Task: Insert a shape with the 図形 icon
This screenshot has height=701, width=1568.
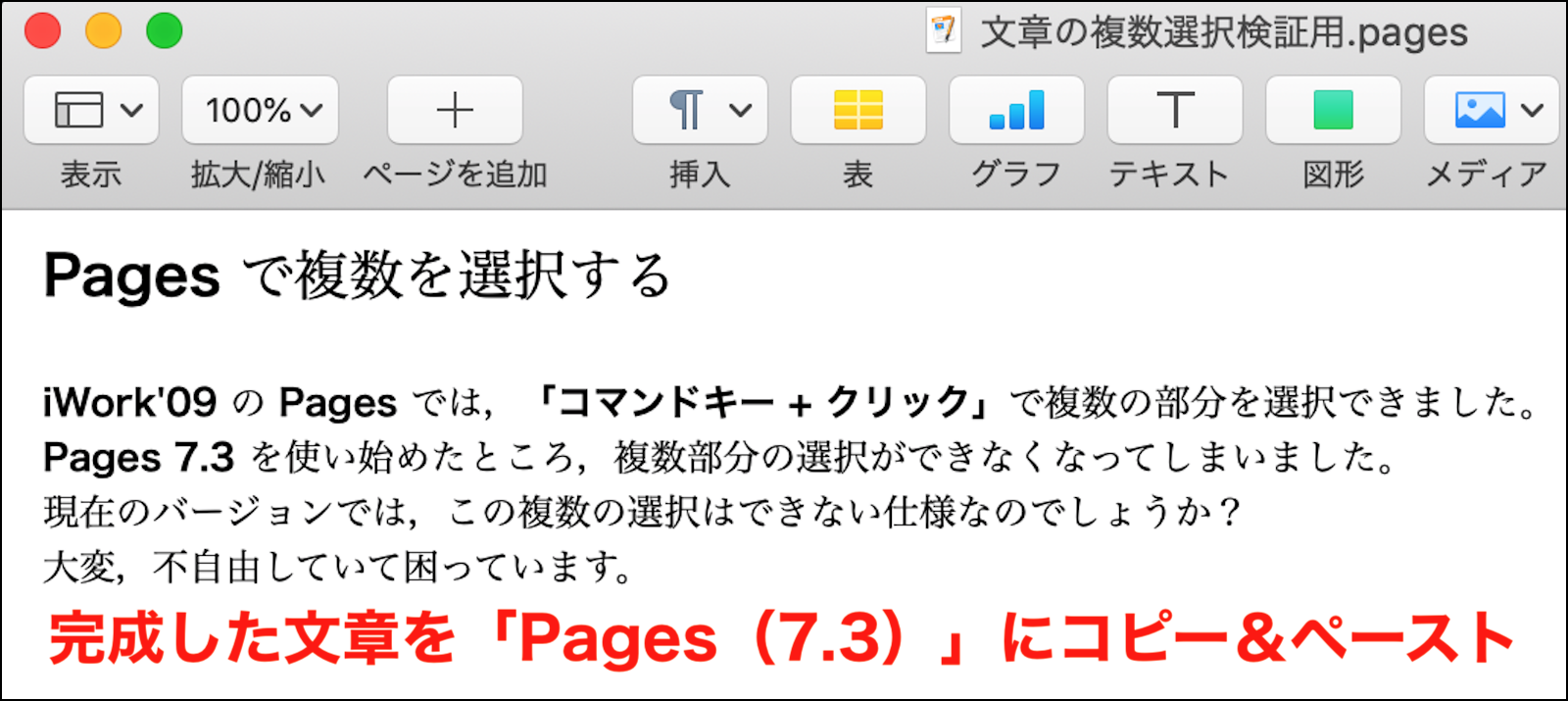Action: pos(1333,110)
